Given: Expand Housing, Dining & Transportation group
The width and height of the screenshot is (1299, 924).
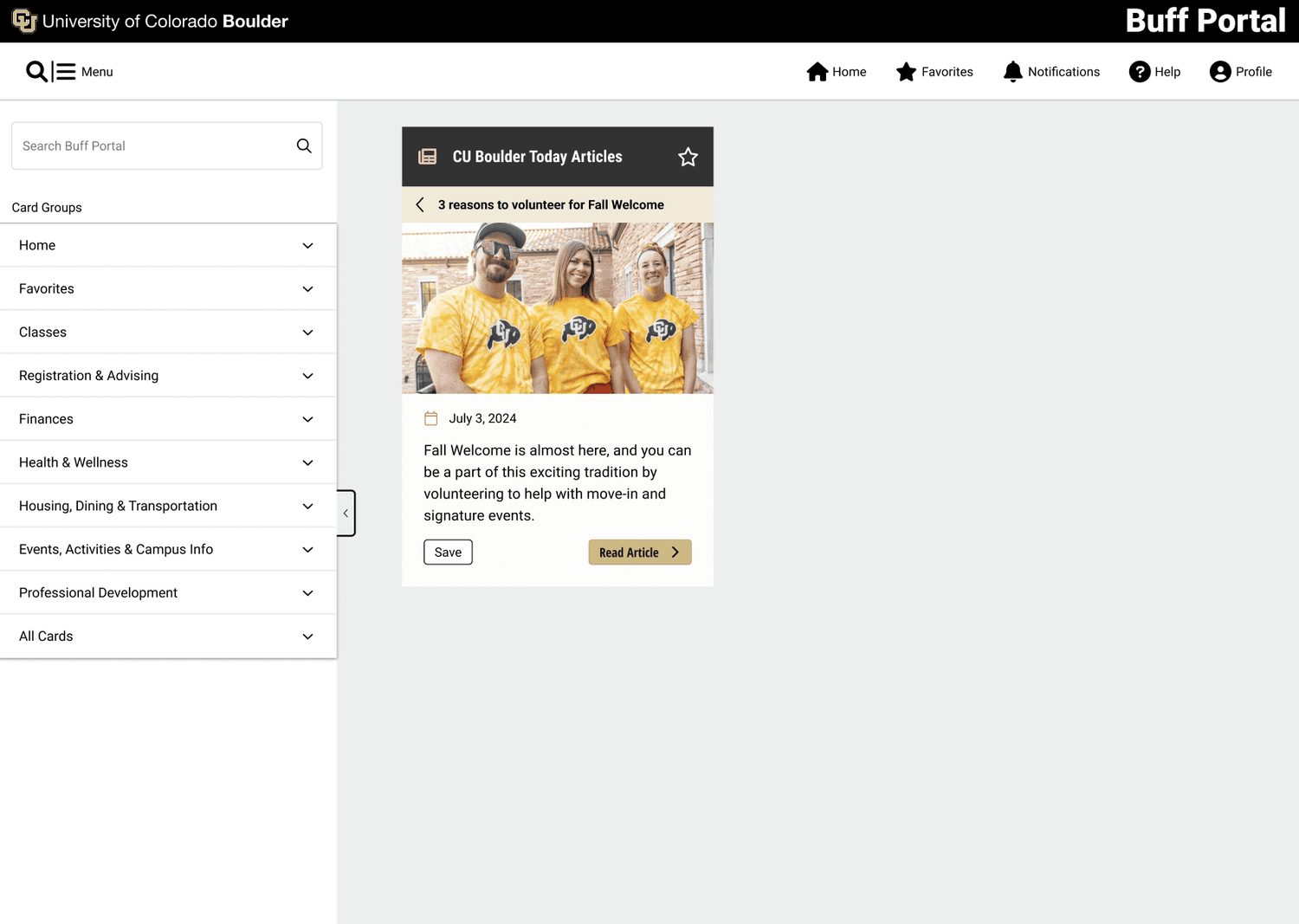Looking at the screenshot, I should pyautogui.click(x=168, y=506).
